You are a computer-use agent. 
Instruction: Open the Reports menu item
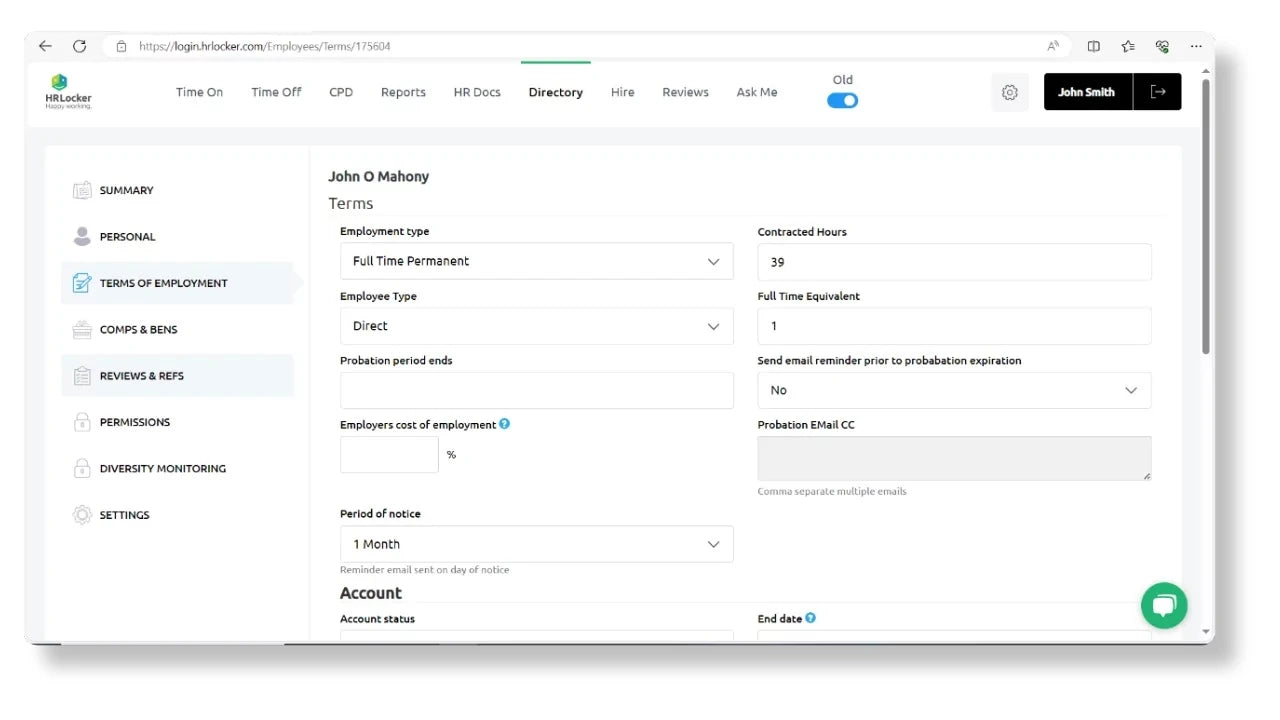403,92
